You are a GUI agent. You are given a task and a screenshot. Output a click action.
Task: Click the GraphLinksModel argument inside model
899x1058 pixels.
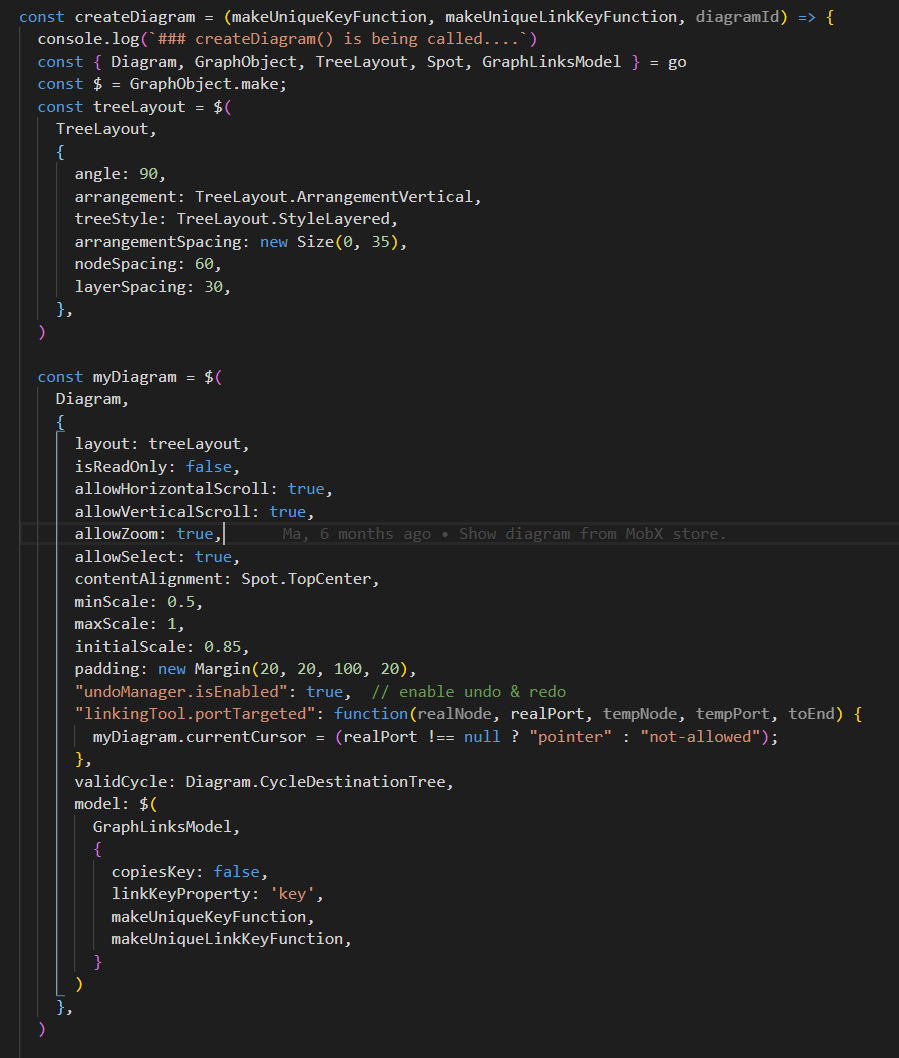pos(162,827)
